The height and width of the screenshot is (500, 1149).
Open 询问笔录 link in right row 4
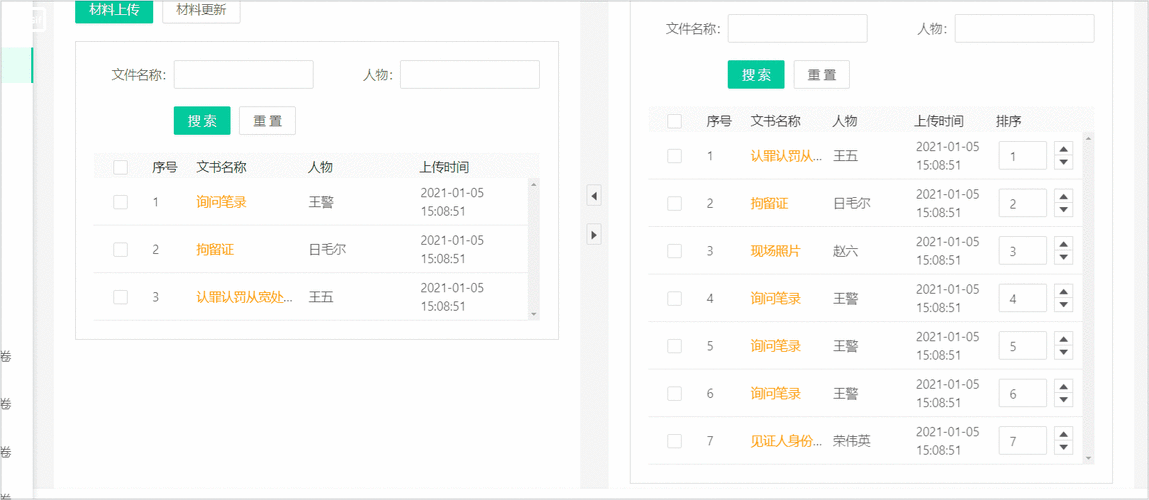(x=775, y=298)
